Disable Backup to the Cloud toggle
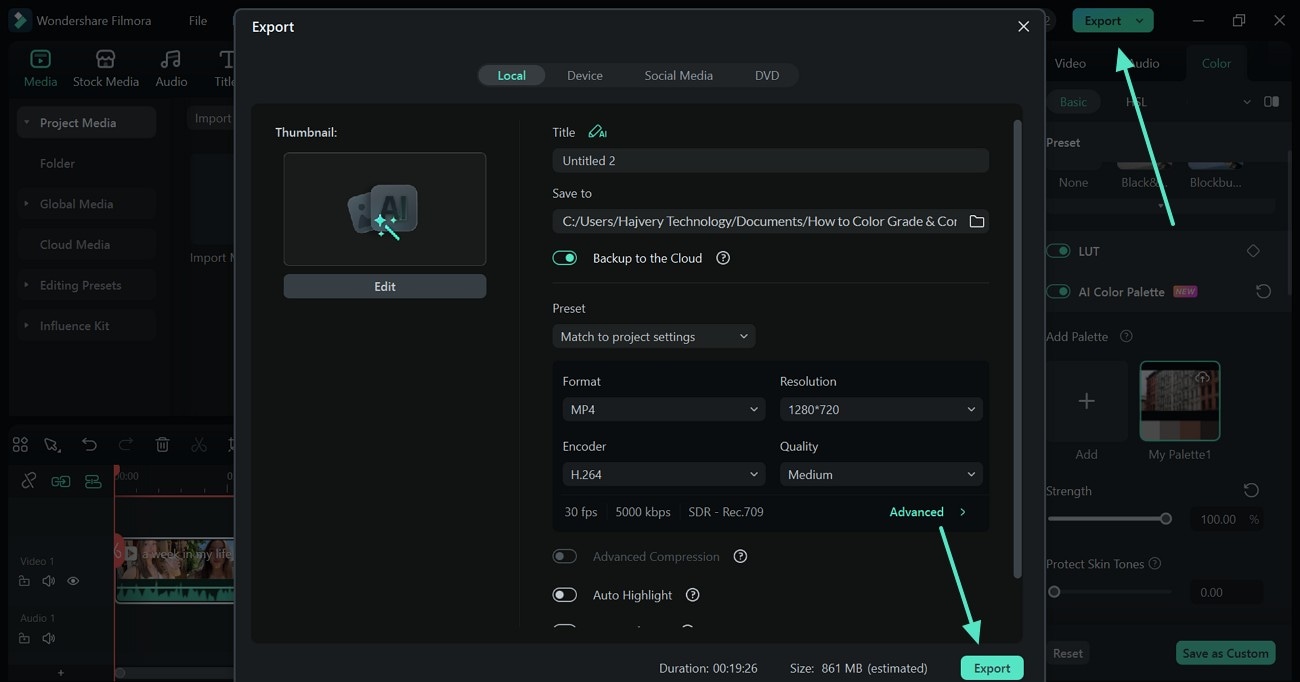Image resolution: width=1300 pixels, height=682 pixels. (x=565, y=258)
